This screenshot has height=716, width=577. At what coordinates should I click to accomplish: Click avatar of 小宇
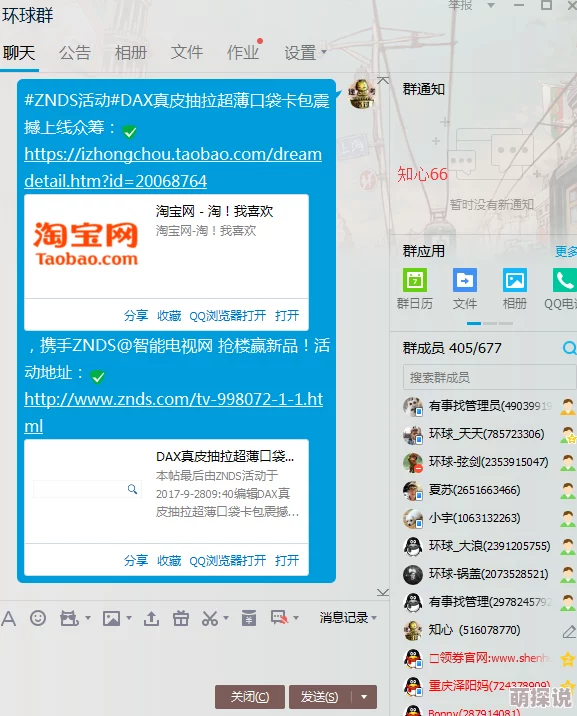point(413,518)
